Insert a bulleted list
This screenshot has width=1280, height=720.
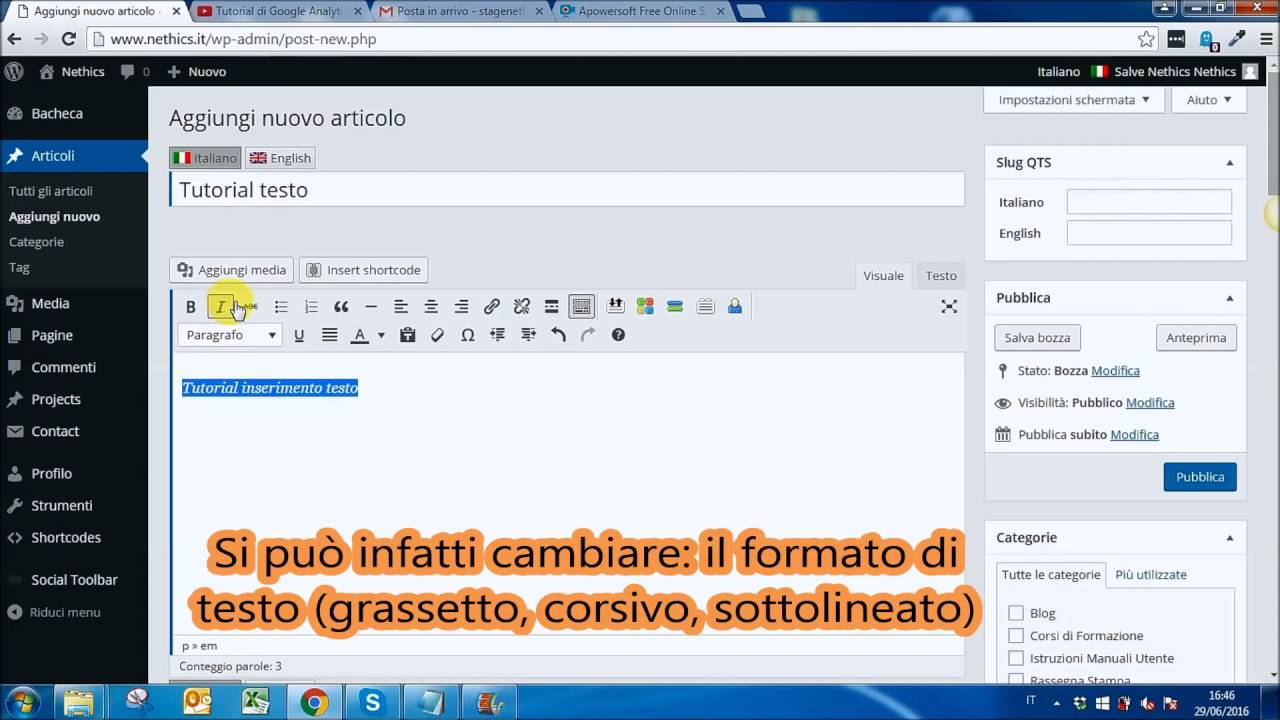281,307
